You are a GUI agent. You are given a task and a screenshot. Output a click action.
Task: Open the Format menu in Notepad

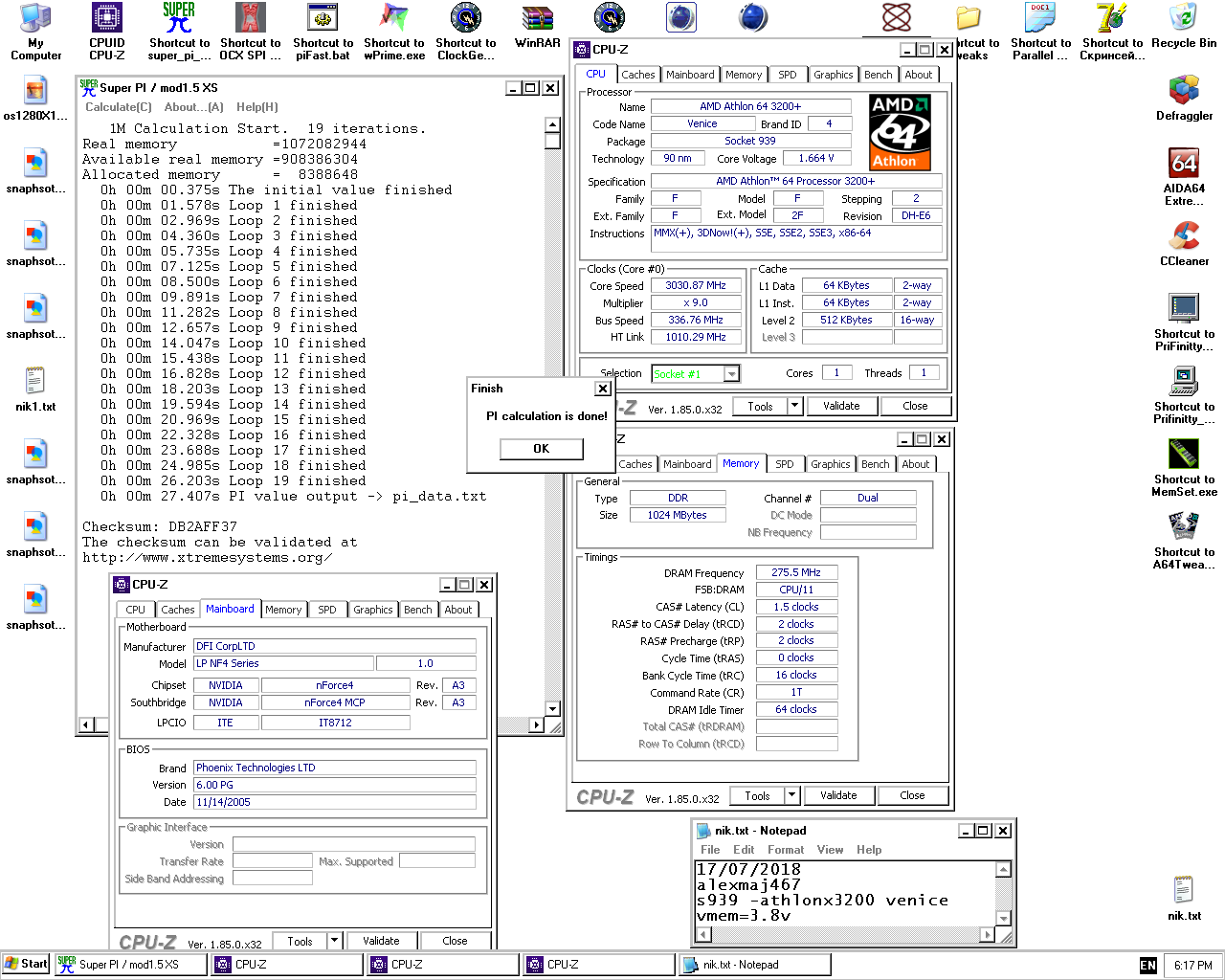(785, 850)
